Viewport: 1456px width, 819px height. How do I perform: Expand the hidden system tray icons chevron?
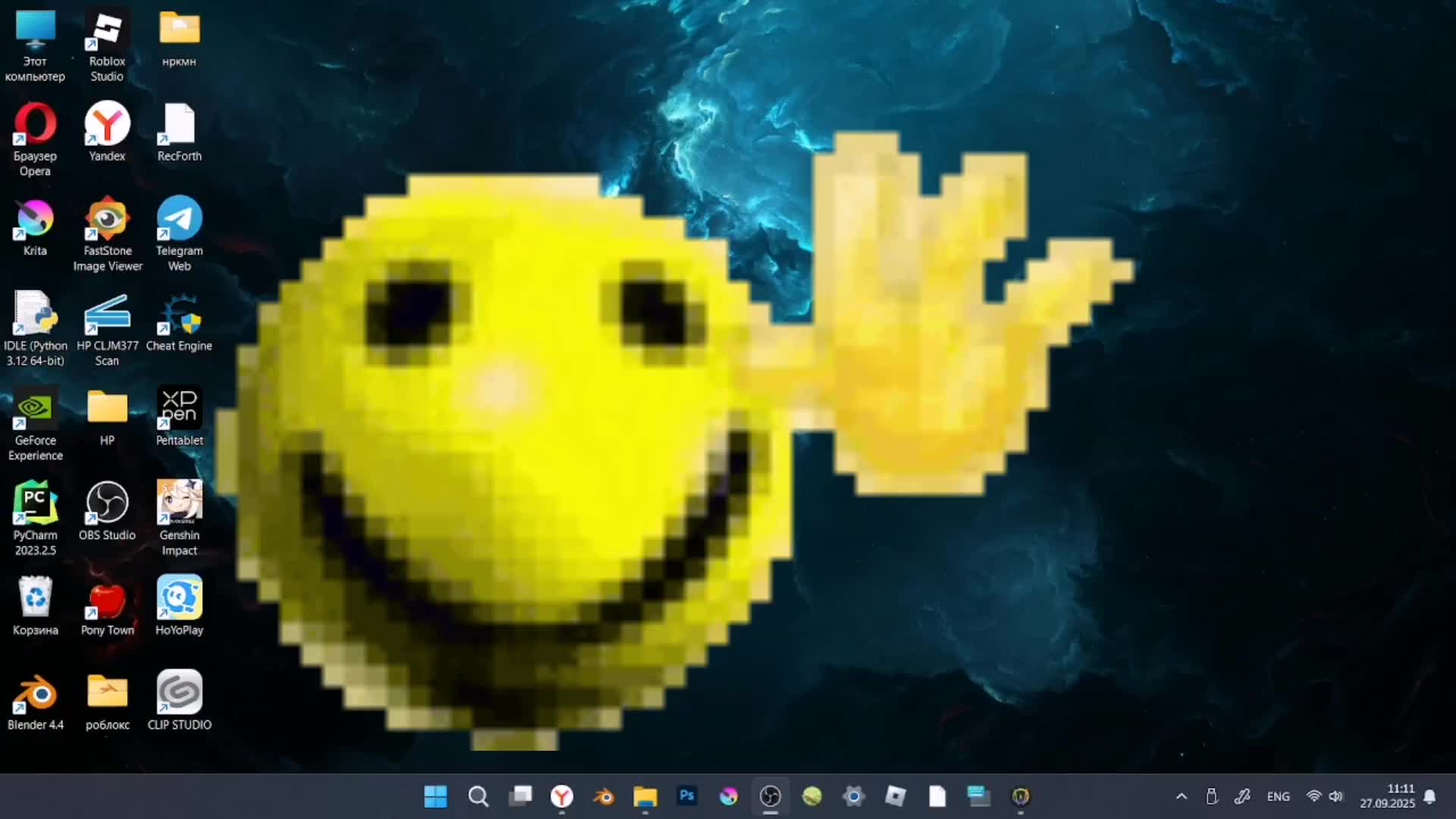click(x=1181, y=796)
